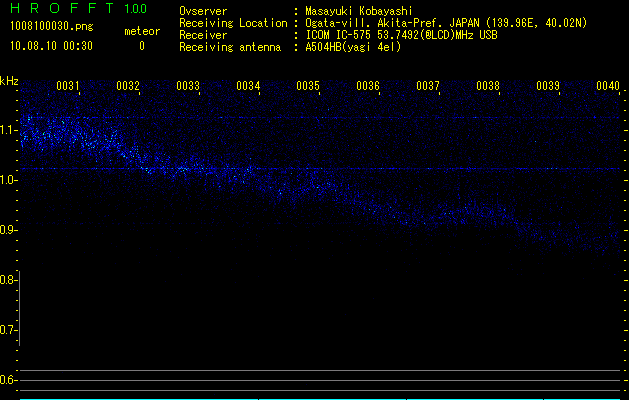Click the kHz axis unit label
629x400 pixels.
pos(9,81)
